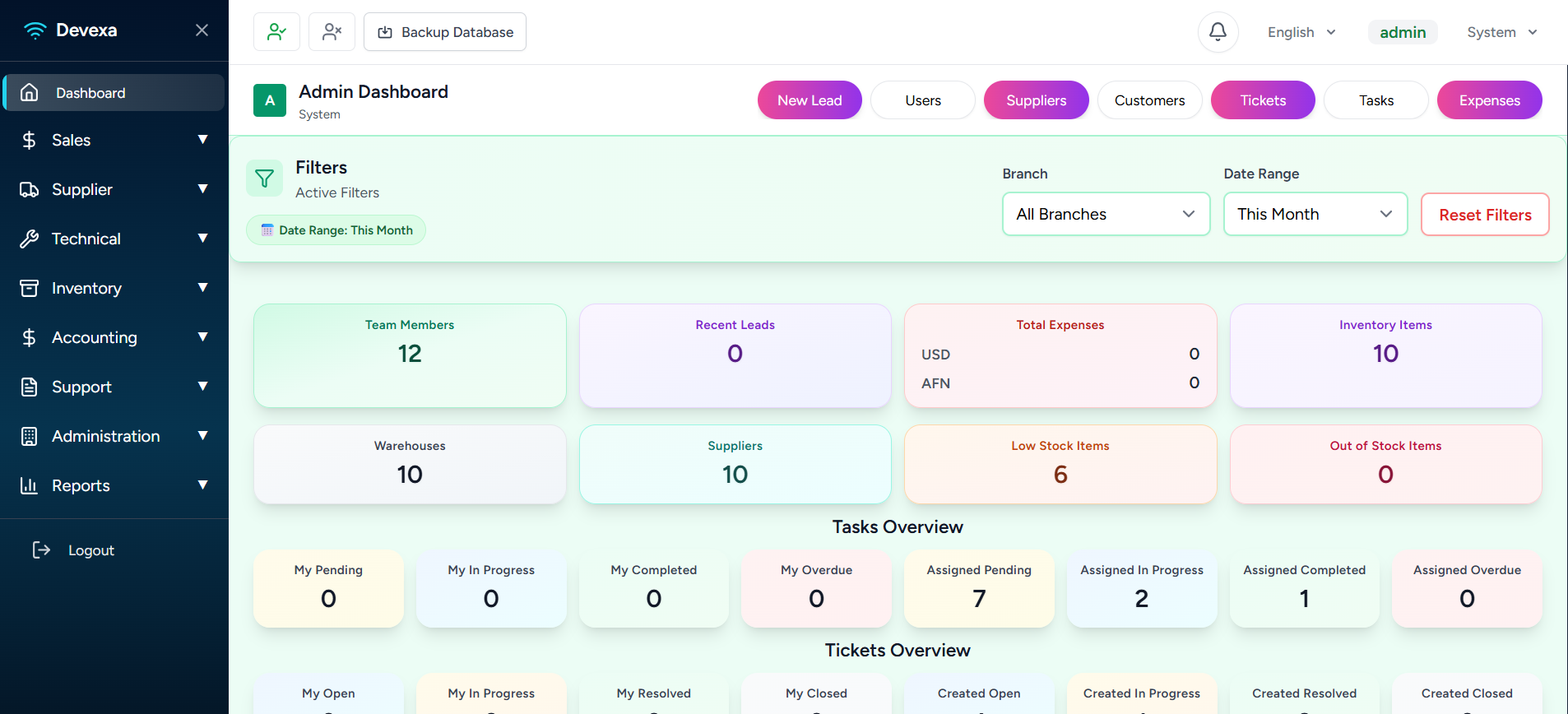The width and height of the screenshot is (1568, 714).
Task: Open the This Month date range dropdown
Action: point(1315,214)
